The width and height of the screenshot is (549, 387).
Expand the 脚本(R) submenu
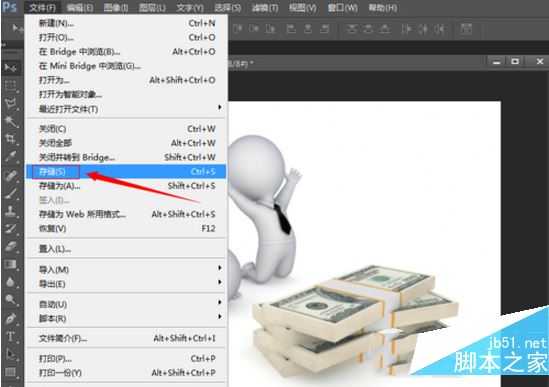tap(126, 318)
